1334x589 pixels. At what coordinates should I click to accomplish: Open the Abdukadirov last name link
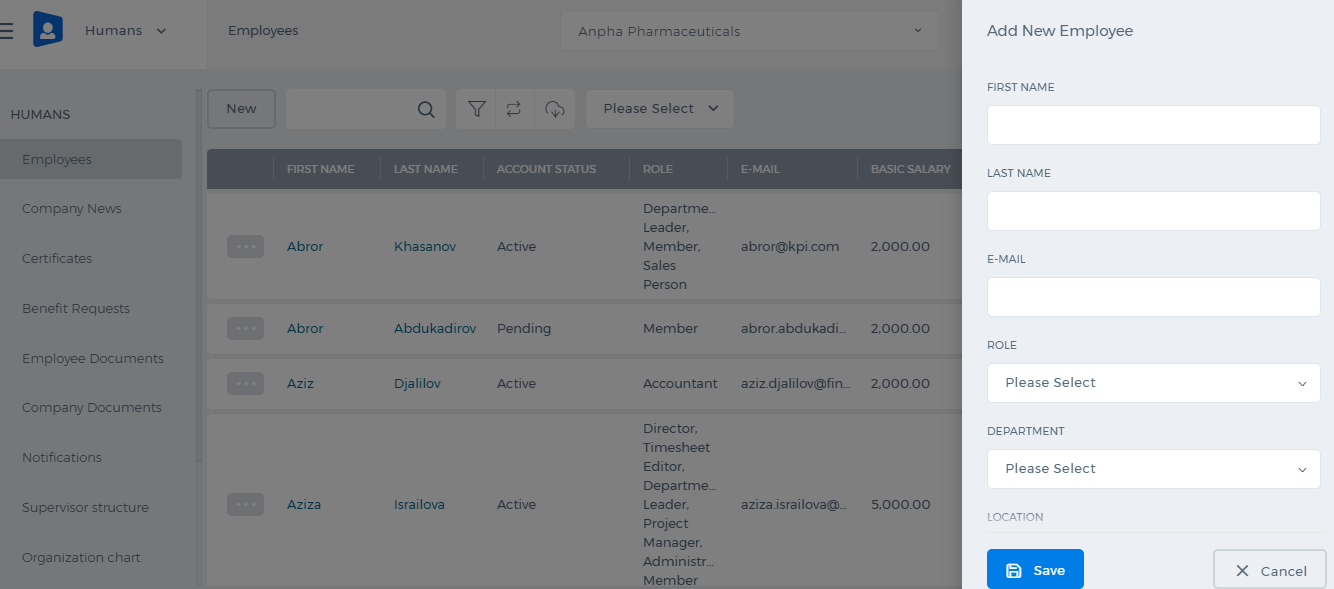(435, 329)
